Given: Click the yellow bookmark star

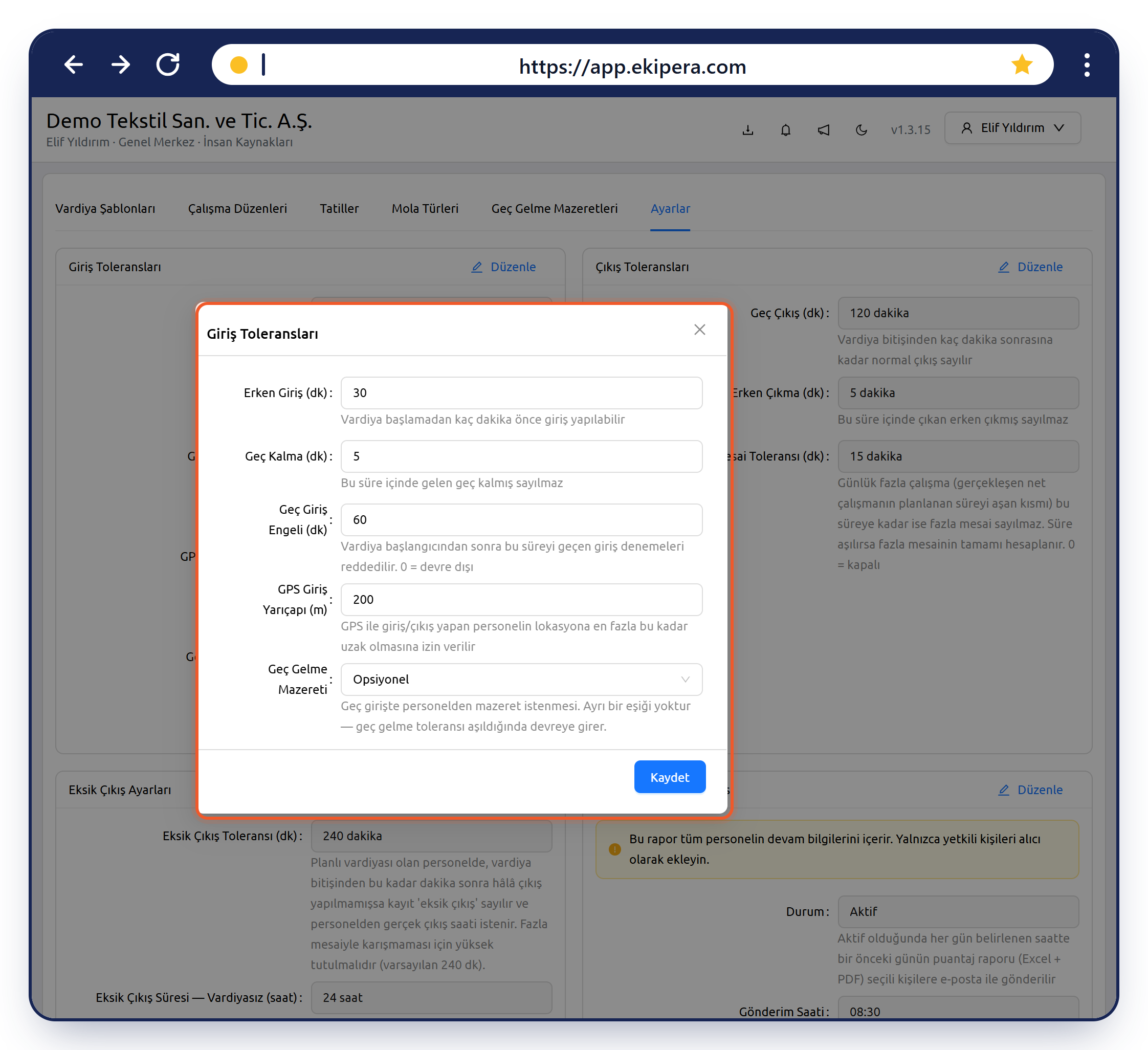Looking at the screenshot, I should 1022,65.
